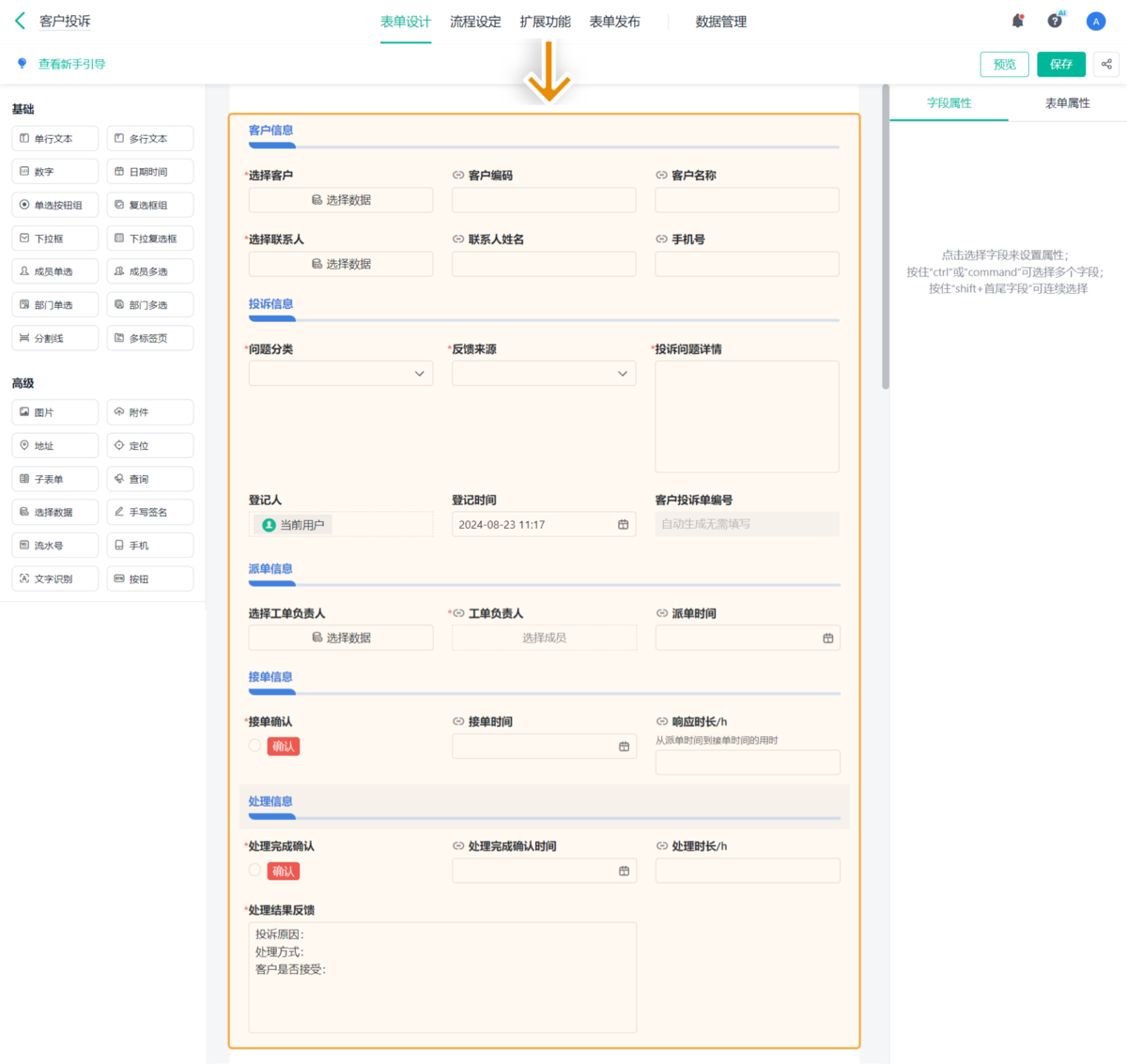The image size is (1127, 1064).
Task: Open the 查看新手引导 link
Action: [x=71, y=64]
